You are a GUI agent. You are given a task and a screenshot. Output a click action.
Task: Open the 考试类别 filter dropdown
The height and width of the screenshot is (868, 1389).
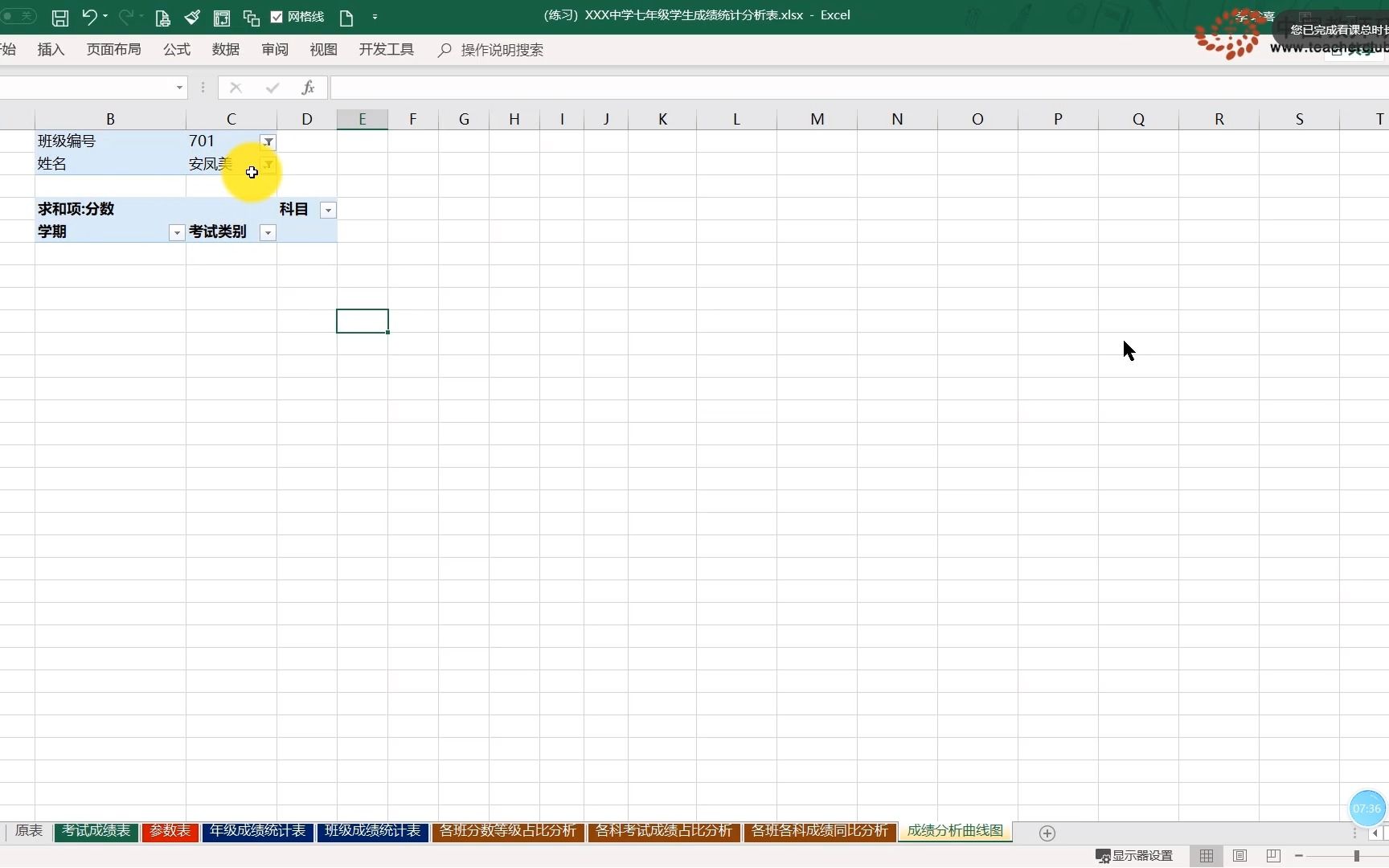tap(268, 233)
